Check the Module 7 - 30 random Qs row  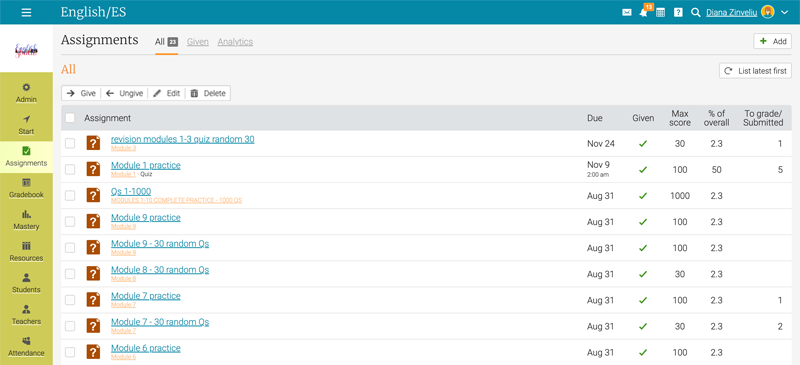[70, 326]
